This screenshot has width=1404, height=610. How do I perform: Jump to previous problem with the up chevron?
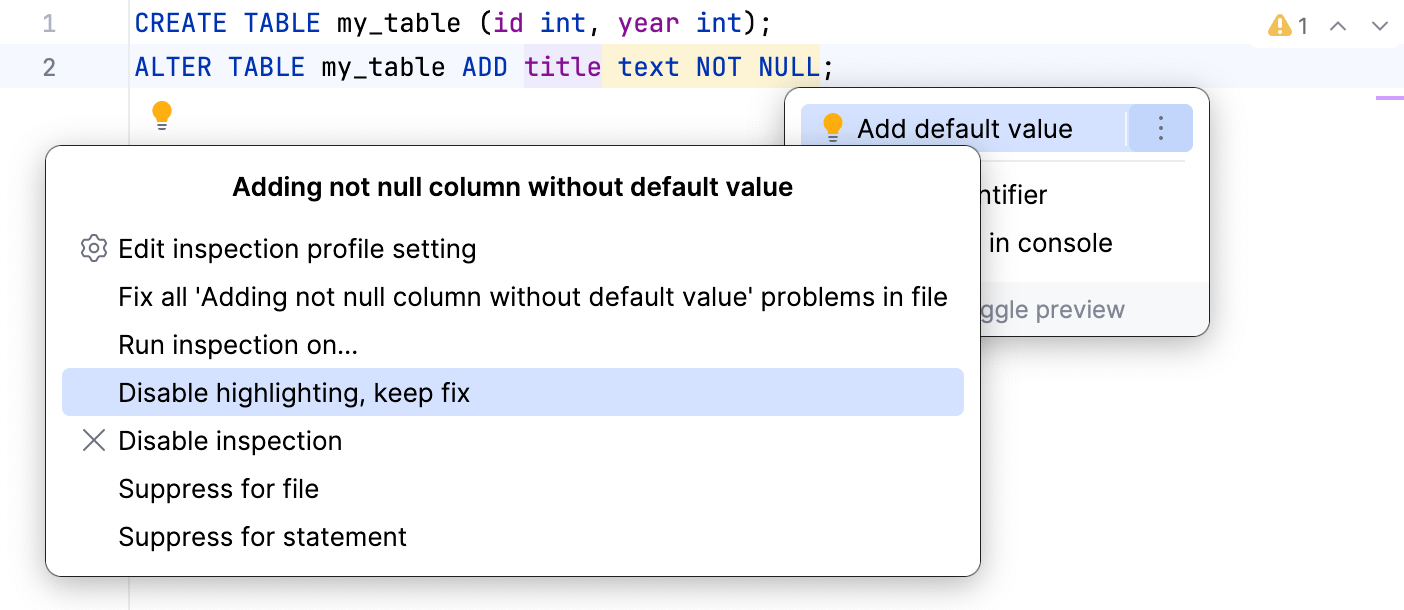pos(1337,27)
